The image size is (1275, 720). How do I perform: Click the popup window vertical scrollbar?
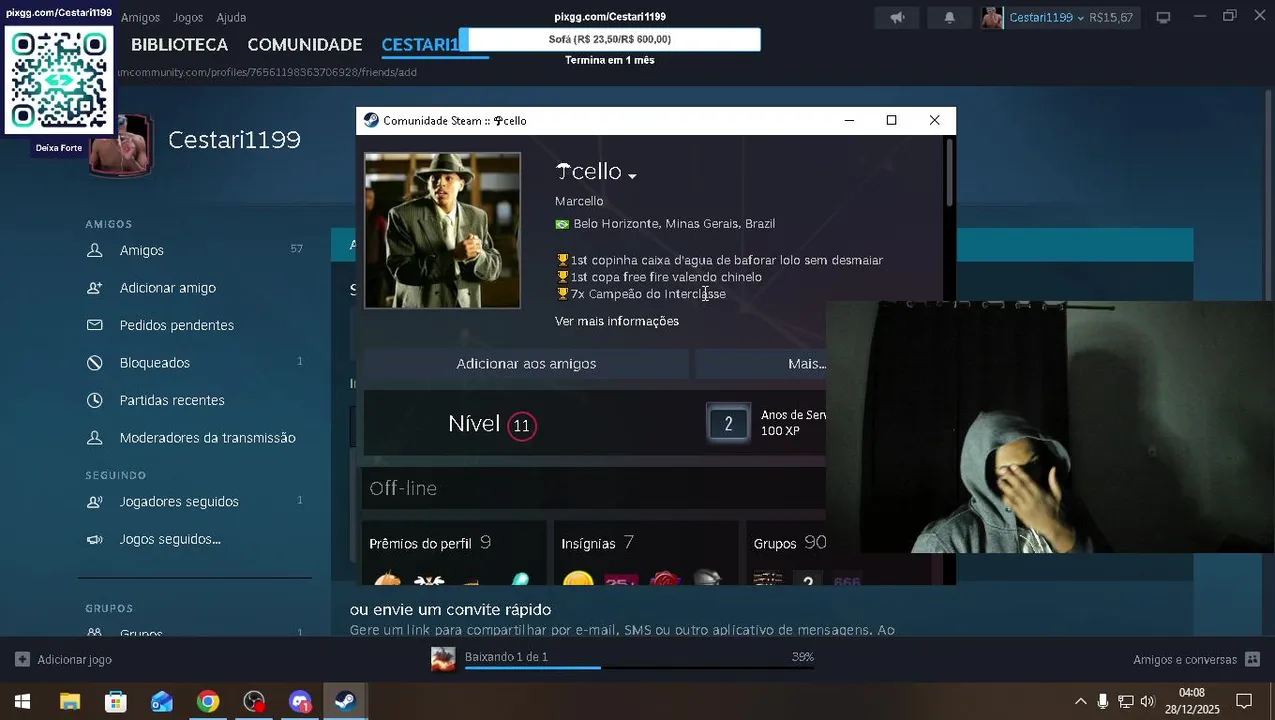pyautogui.click(x=950, y=173)
